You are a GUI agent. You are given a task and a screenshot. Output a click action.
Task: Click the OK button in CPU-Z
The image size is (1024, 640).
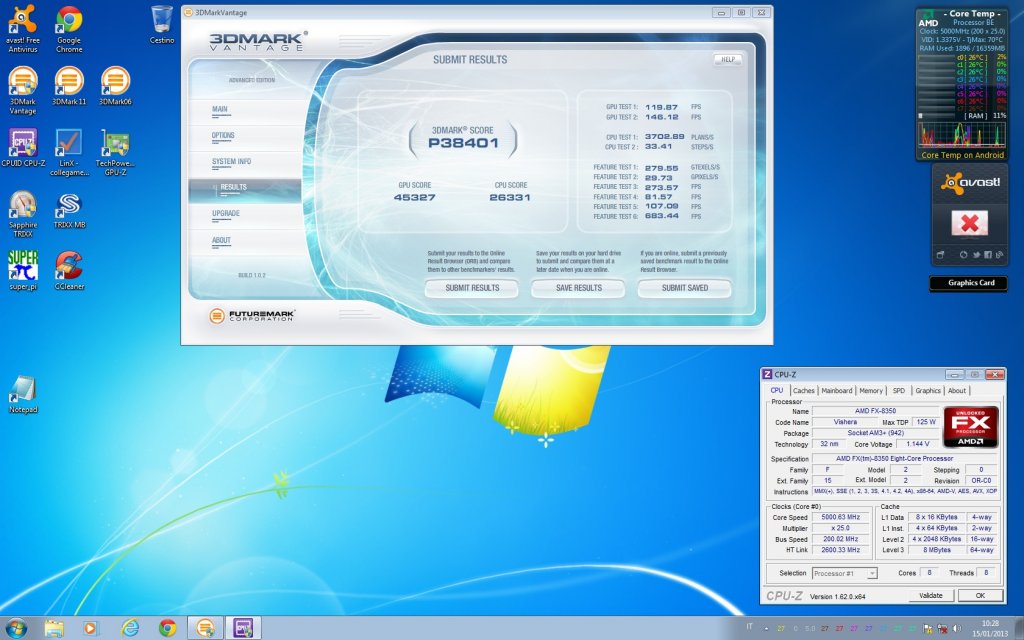(x=980, y=596)
